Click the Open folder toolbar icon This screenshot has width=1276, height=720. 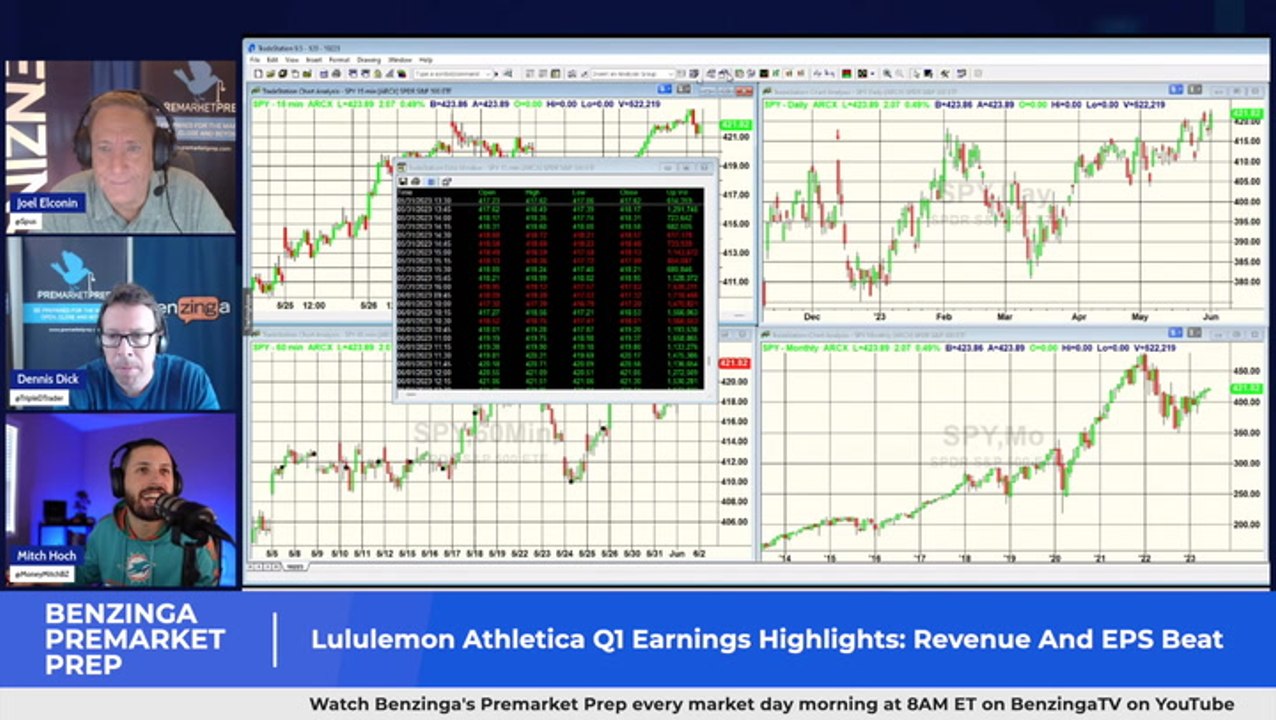click(270, 74)
